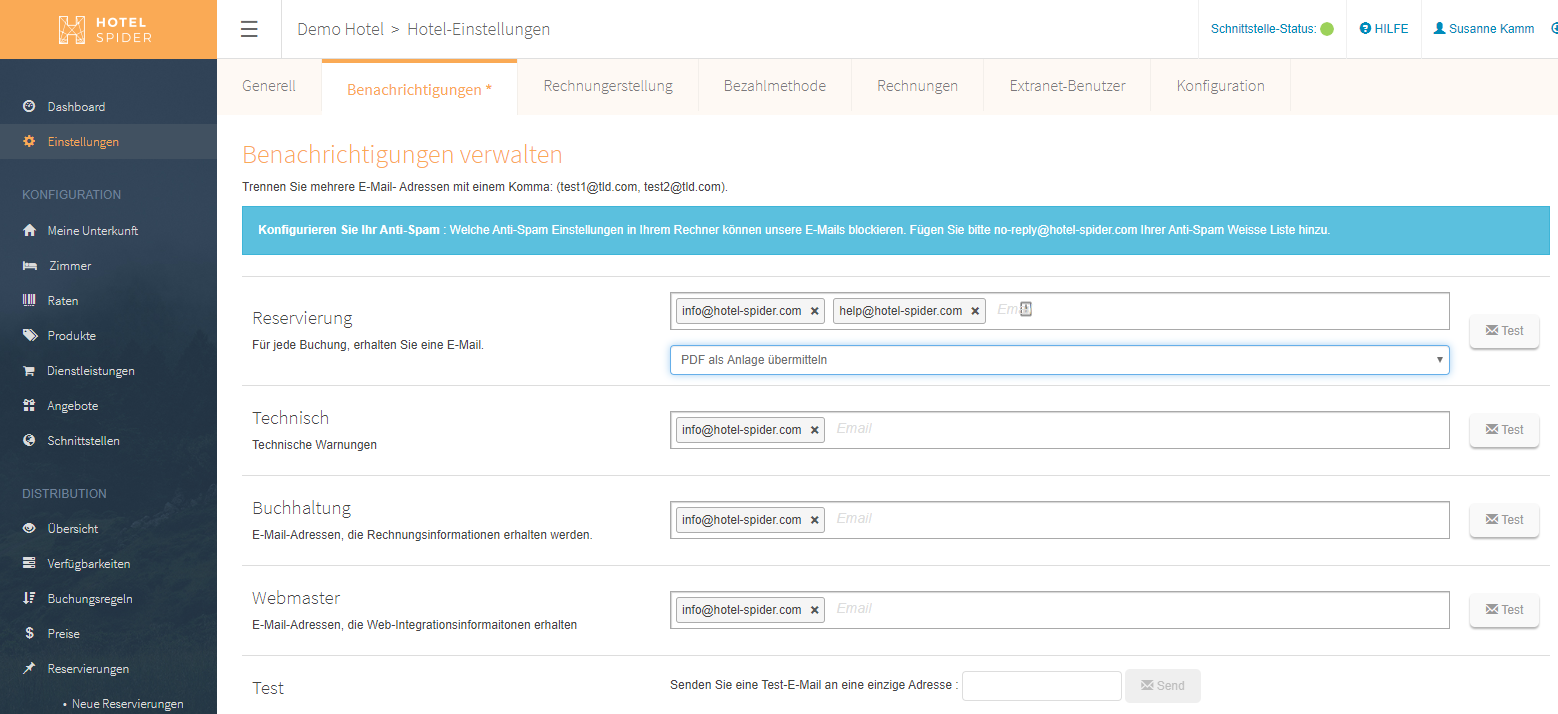Viewport: 1558px width, 714px height.
Task: Click the Produkte tag icon
Action: tap(29, 335)
